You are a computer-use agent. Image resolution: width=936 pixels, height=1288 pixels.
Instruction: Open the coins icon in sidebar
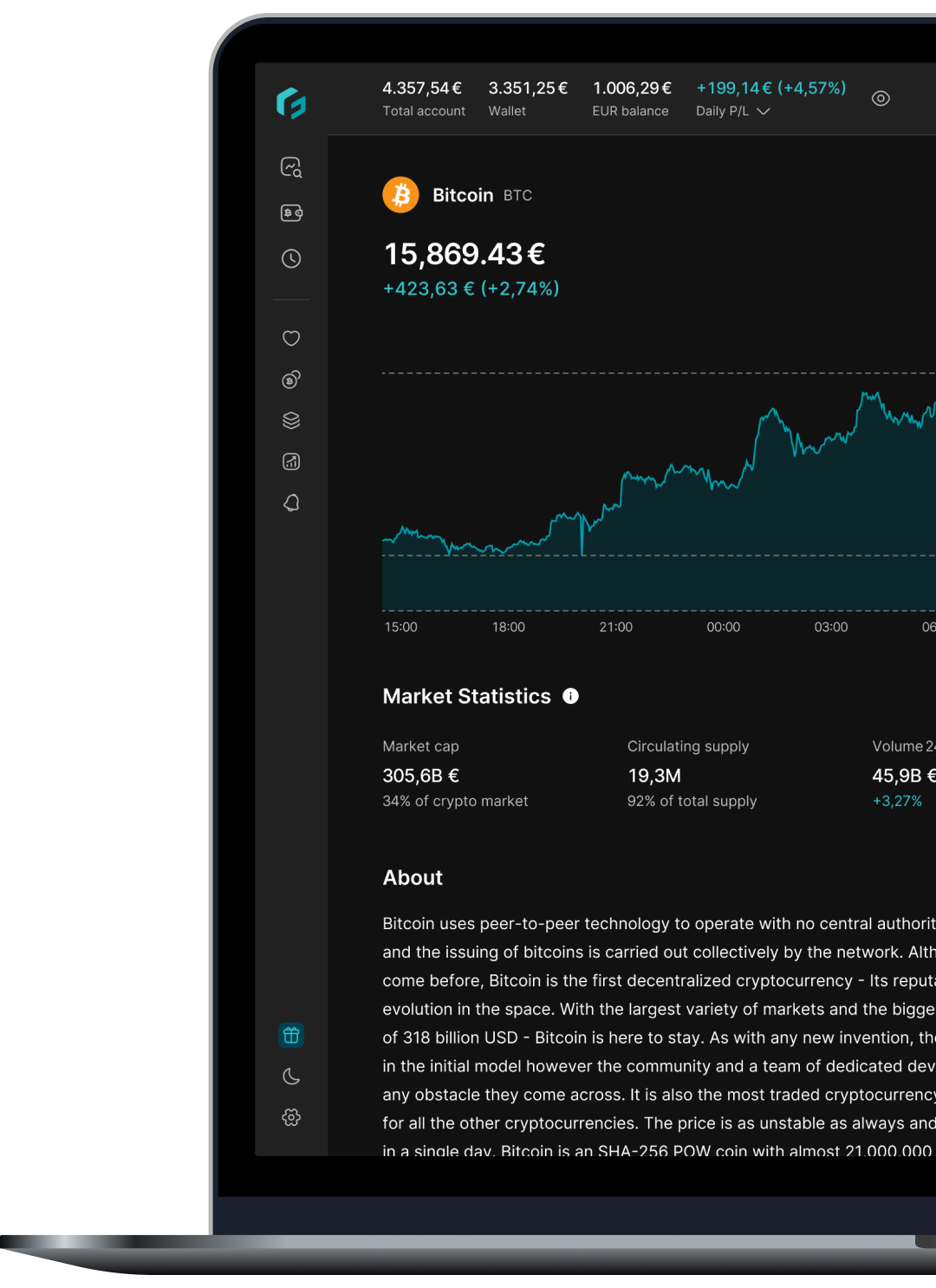[291, 380]
